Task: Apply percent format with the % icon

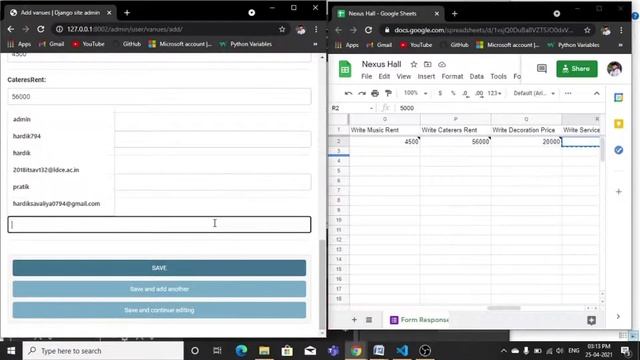Action: click(453, 93)
